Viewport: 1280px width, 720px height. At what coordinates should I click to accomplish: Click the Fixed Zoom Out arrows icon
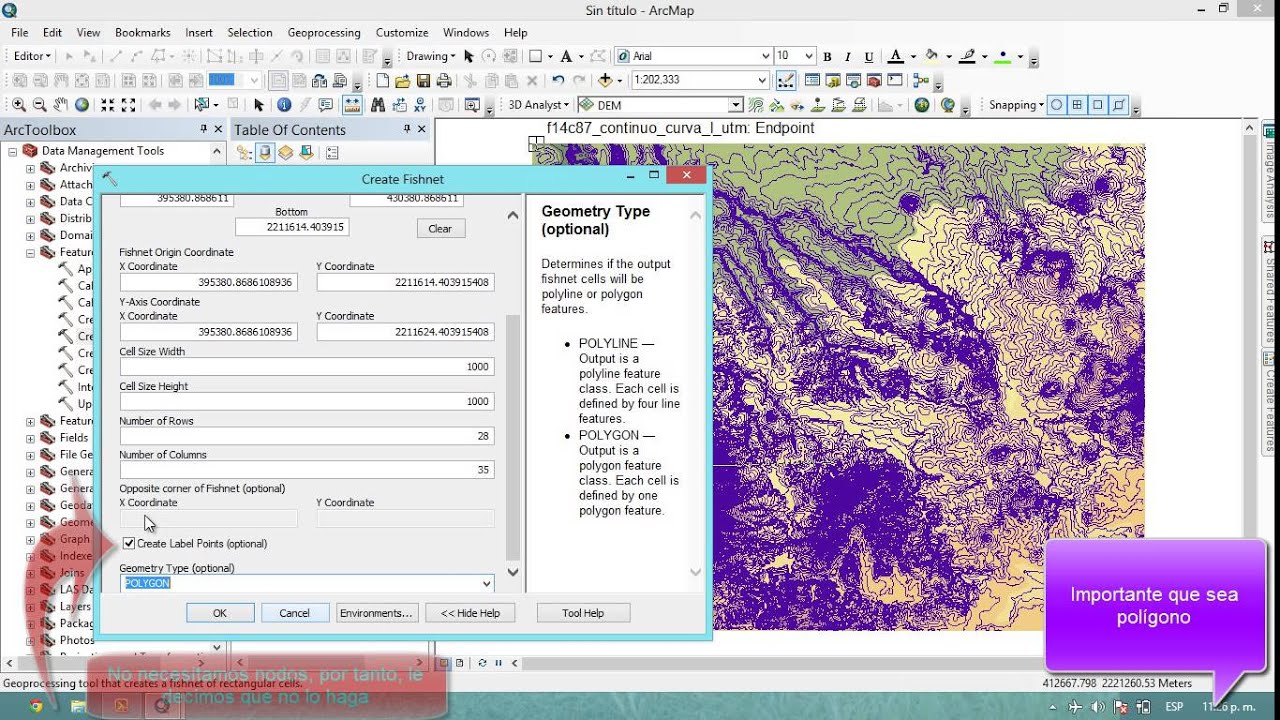(128, 104)
